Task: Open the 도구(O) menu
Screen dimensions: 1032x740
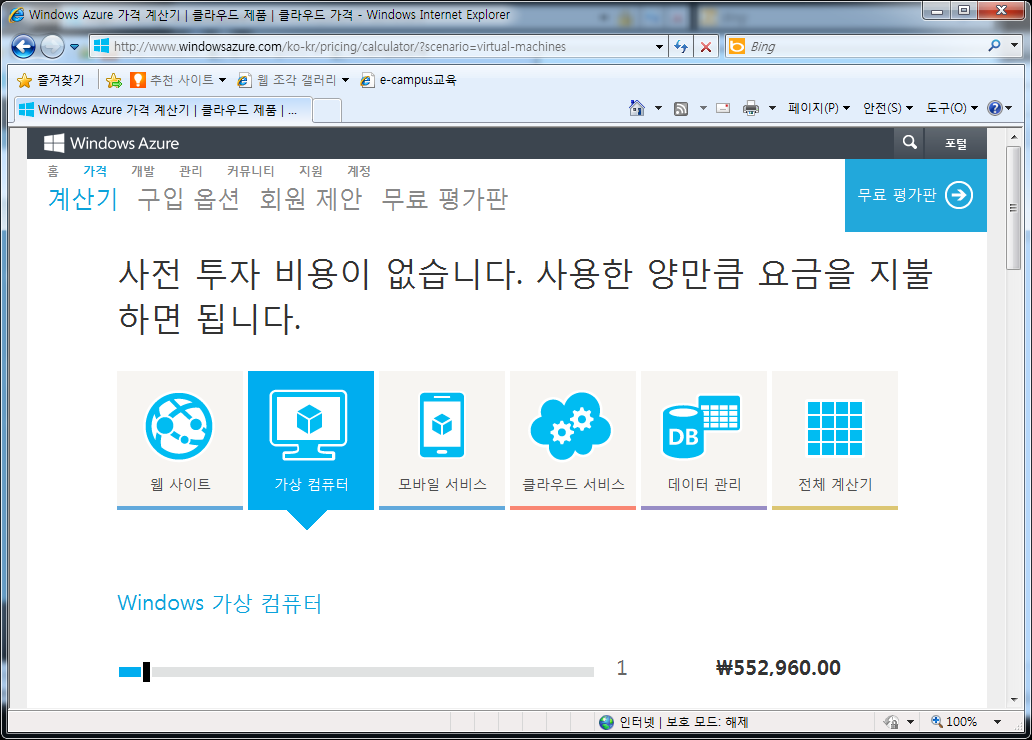Action: point(952,108)
